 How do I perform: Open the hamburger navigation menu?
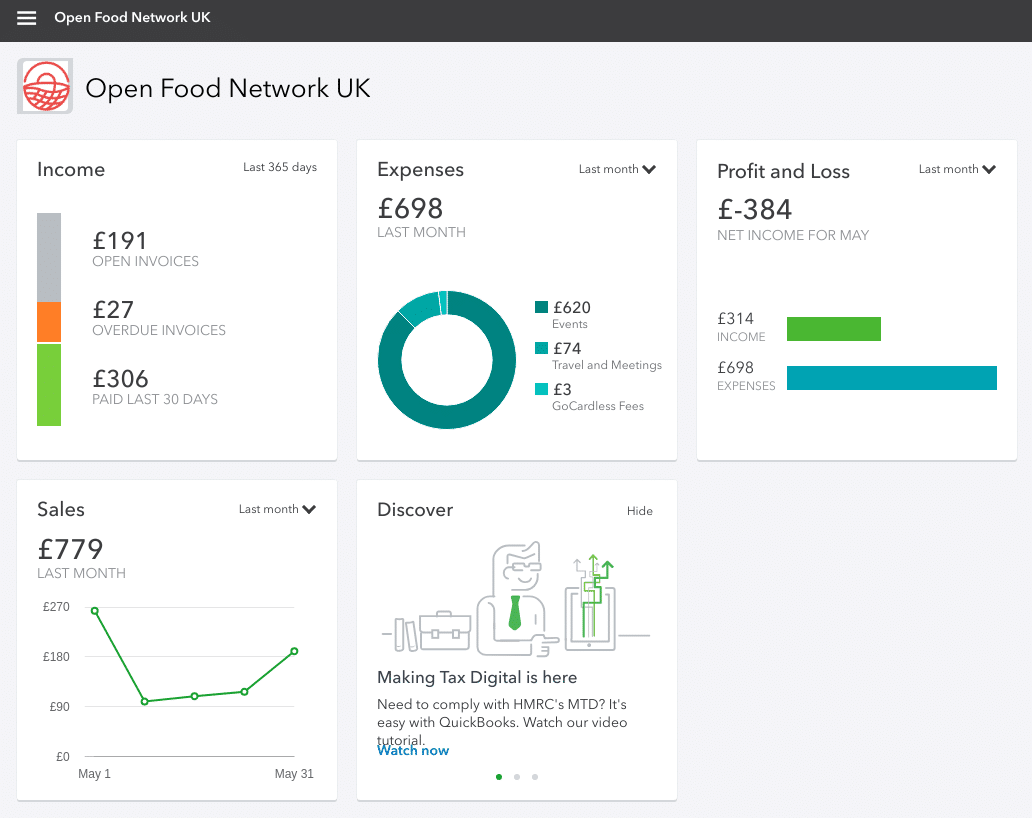click(26, 17)
